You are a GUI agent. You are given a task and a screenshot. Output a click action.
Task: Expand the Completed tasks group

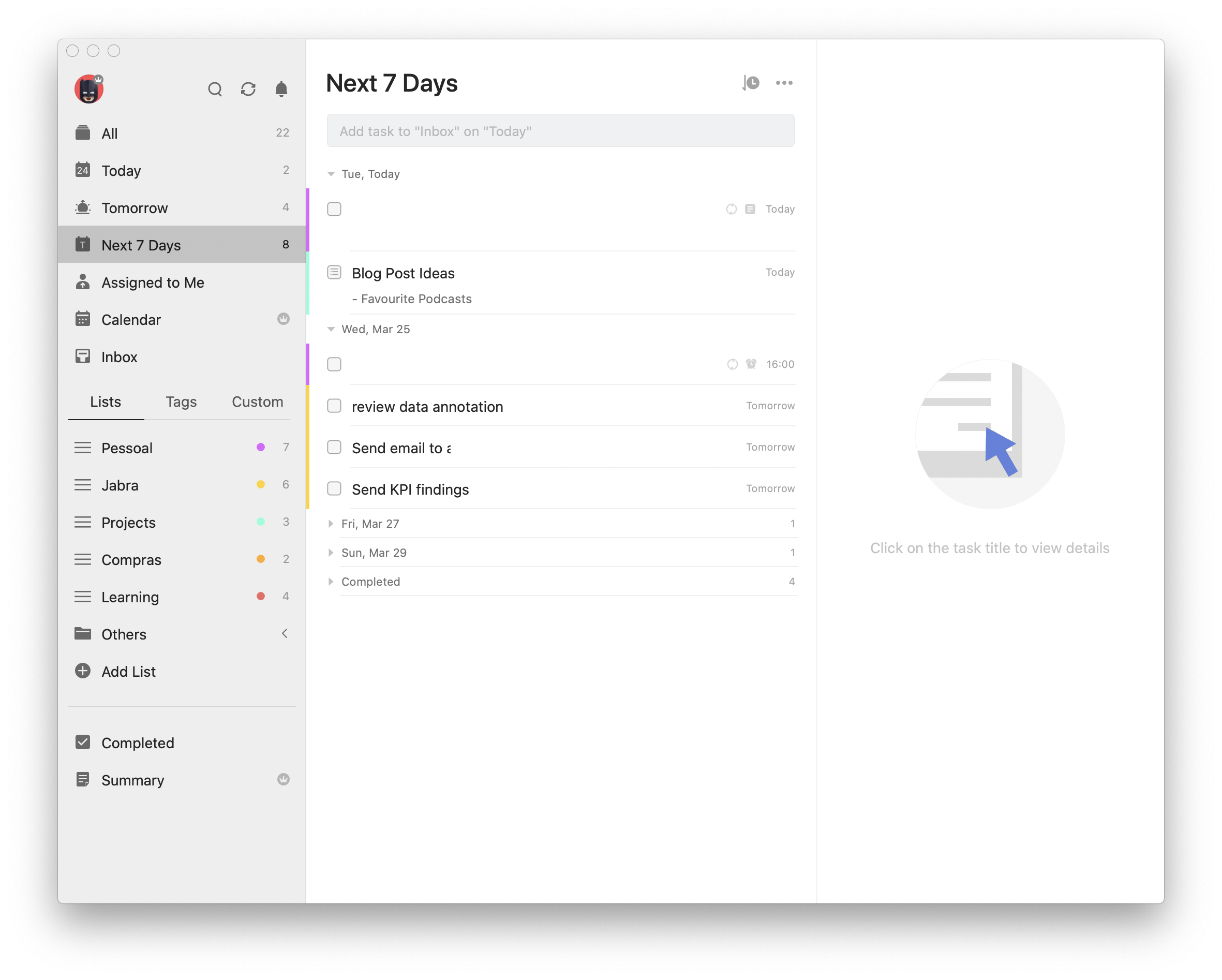(331, 582)
